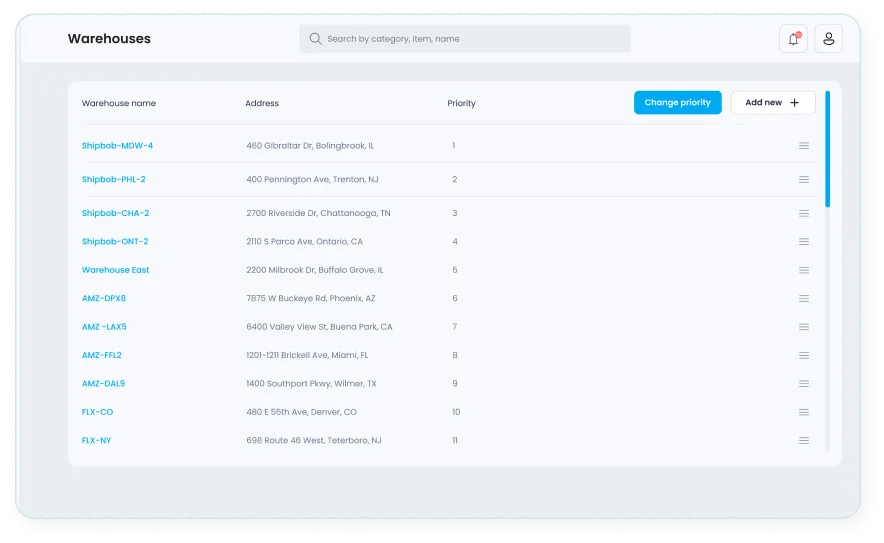Click the Change priority button

point(678,103)
